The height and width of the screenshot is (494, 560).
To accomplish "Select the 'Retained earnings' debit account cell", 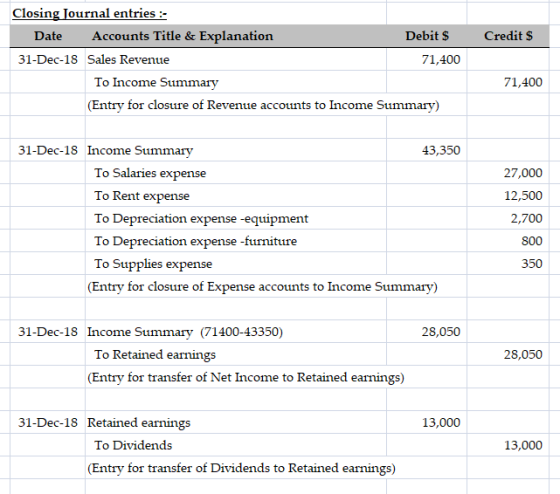I will point(139,423).
